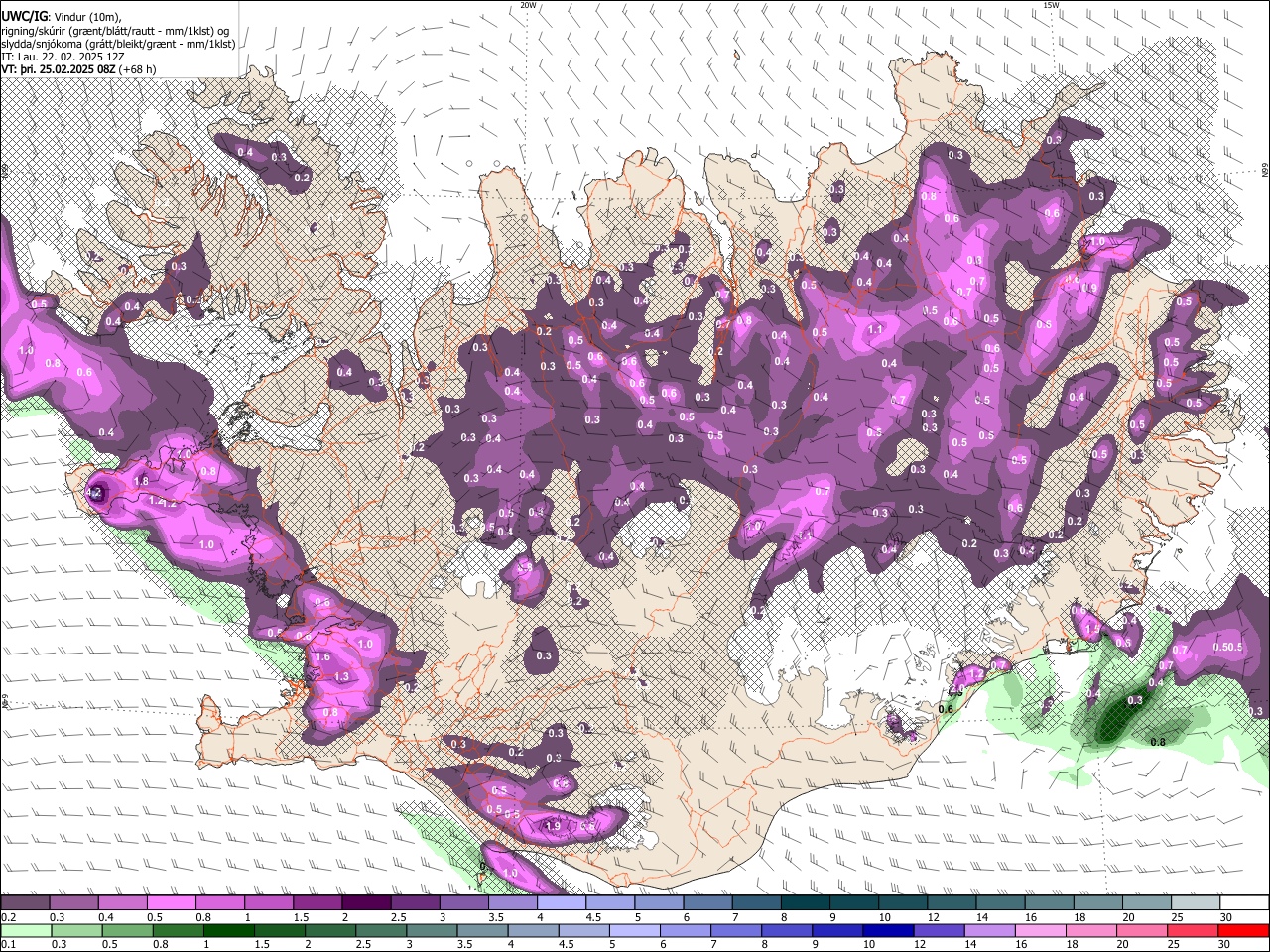Viewport: 1270px width, 952px height.
Task: Click the '1.1' precipitation value on map
Action: coord(875,330)
